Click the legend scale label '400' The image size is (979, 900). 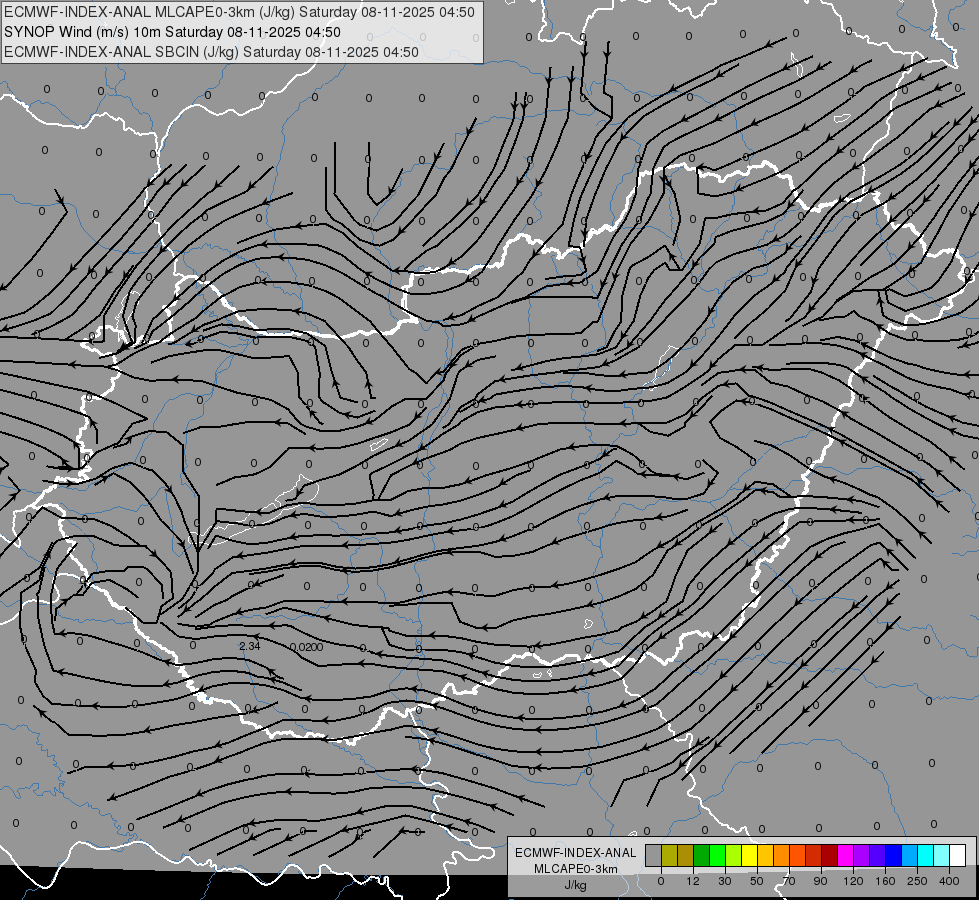click(x=949, y=881)
